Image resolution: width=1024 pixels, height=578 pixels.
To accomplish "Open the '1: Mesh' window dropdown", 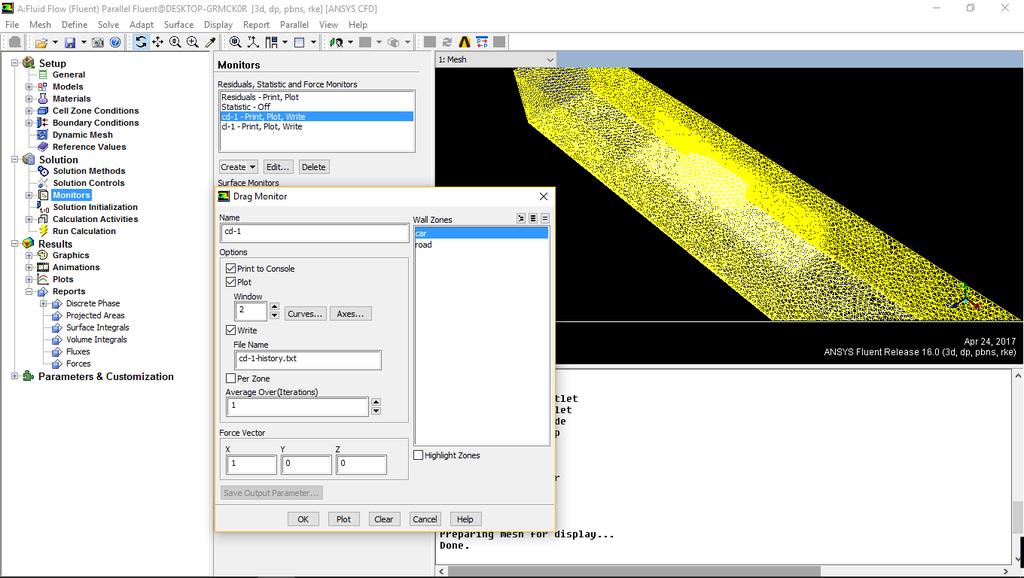I will pos(496,59).
